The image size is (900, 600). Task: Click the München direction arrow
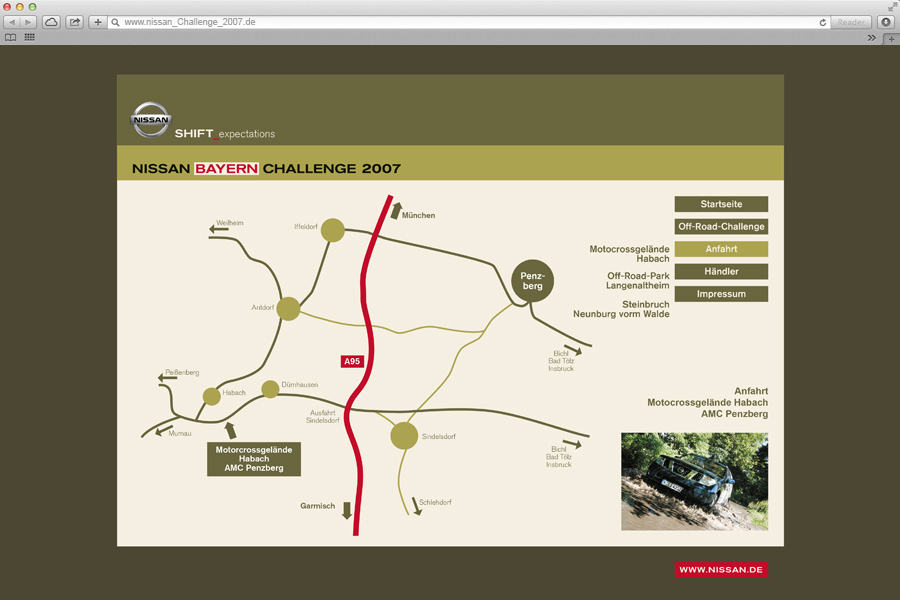(x=395, y=211)
